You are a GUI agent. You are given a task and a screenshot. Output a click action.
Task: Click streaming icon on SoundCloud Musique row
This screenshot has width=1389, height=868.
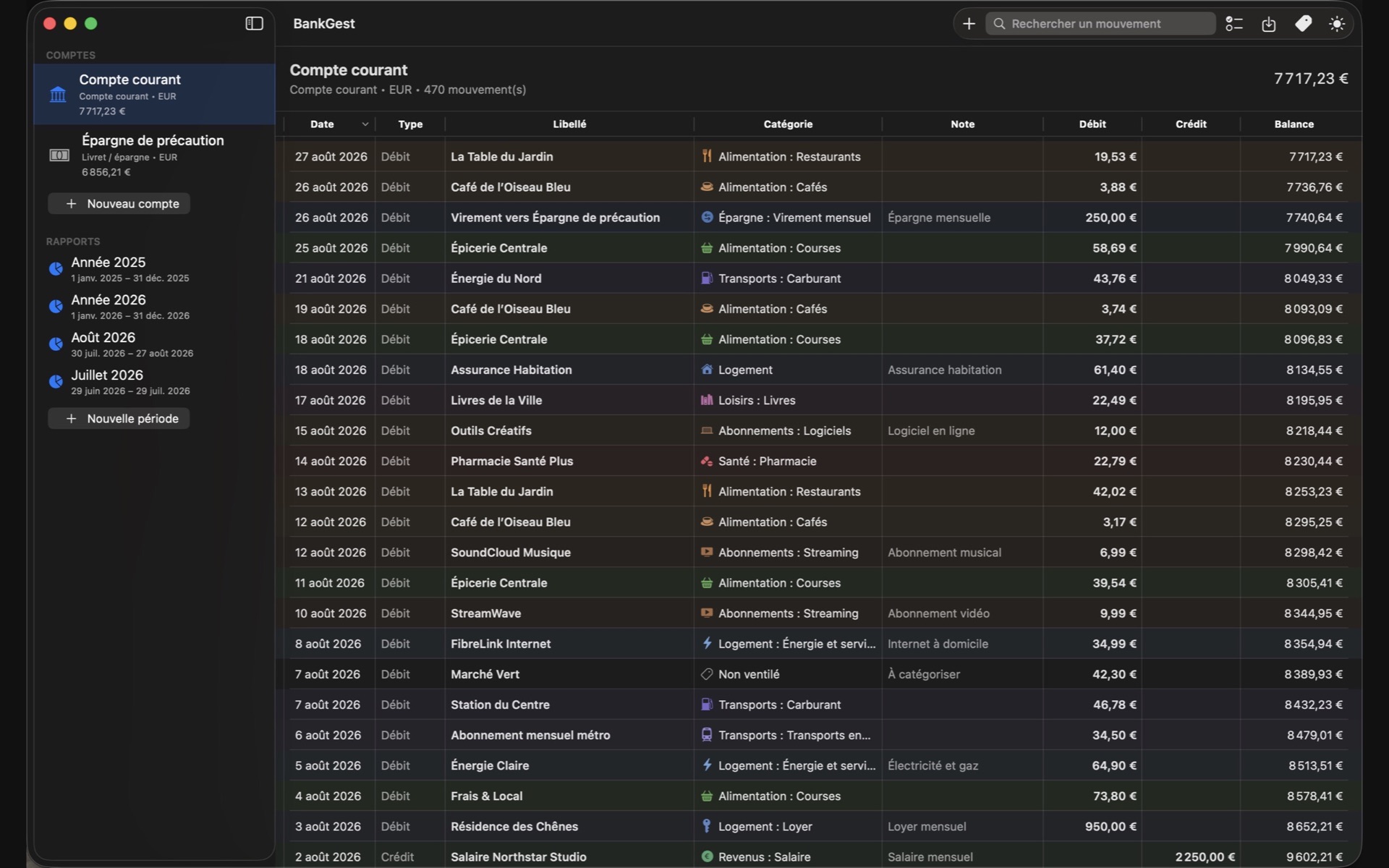[x=707, y=552]
